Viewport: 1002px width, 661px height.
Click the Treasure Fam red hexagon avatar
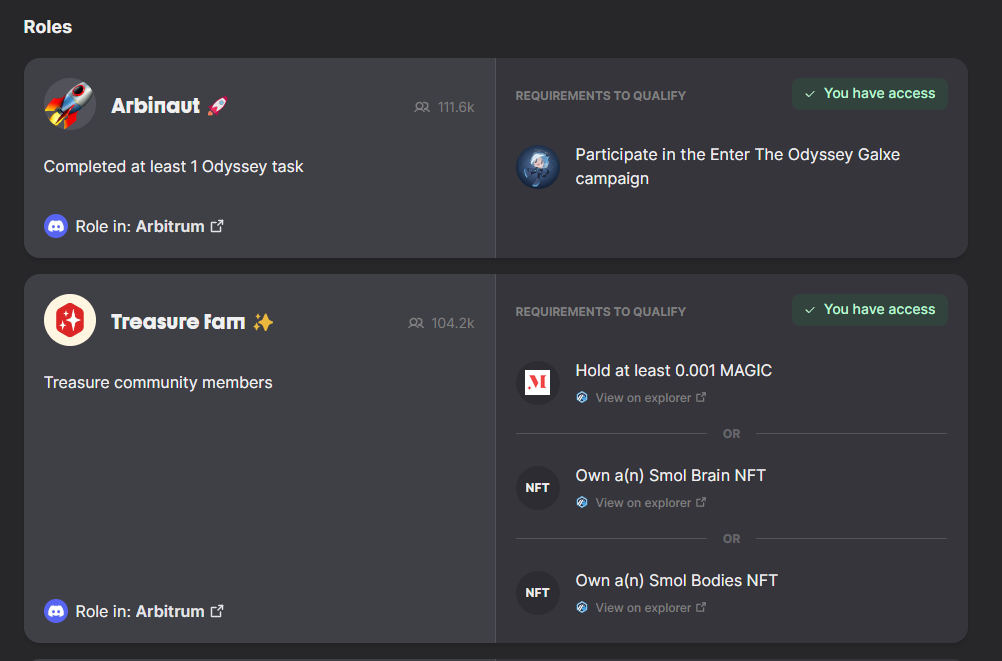70,320
